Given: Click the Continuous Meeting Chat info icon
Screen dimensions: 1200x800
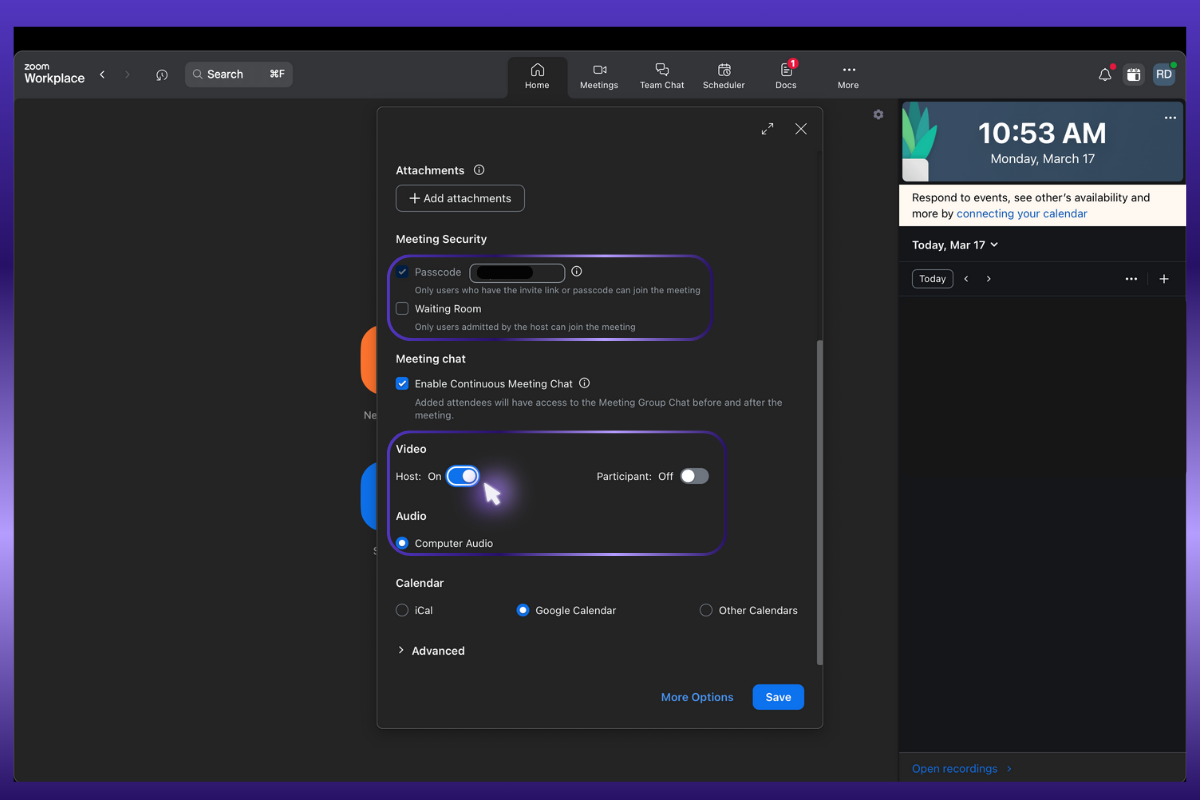Looking at the screenshot, I should coord(585,383).
